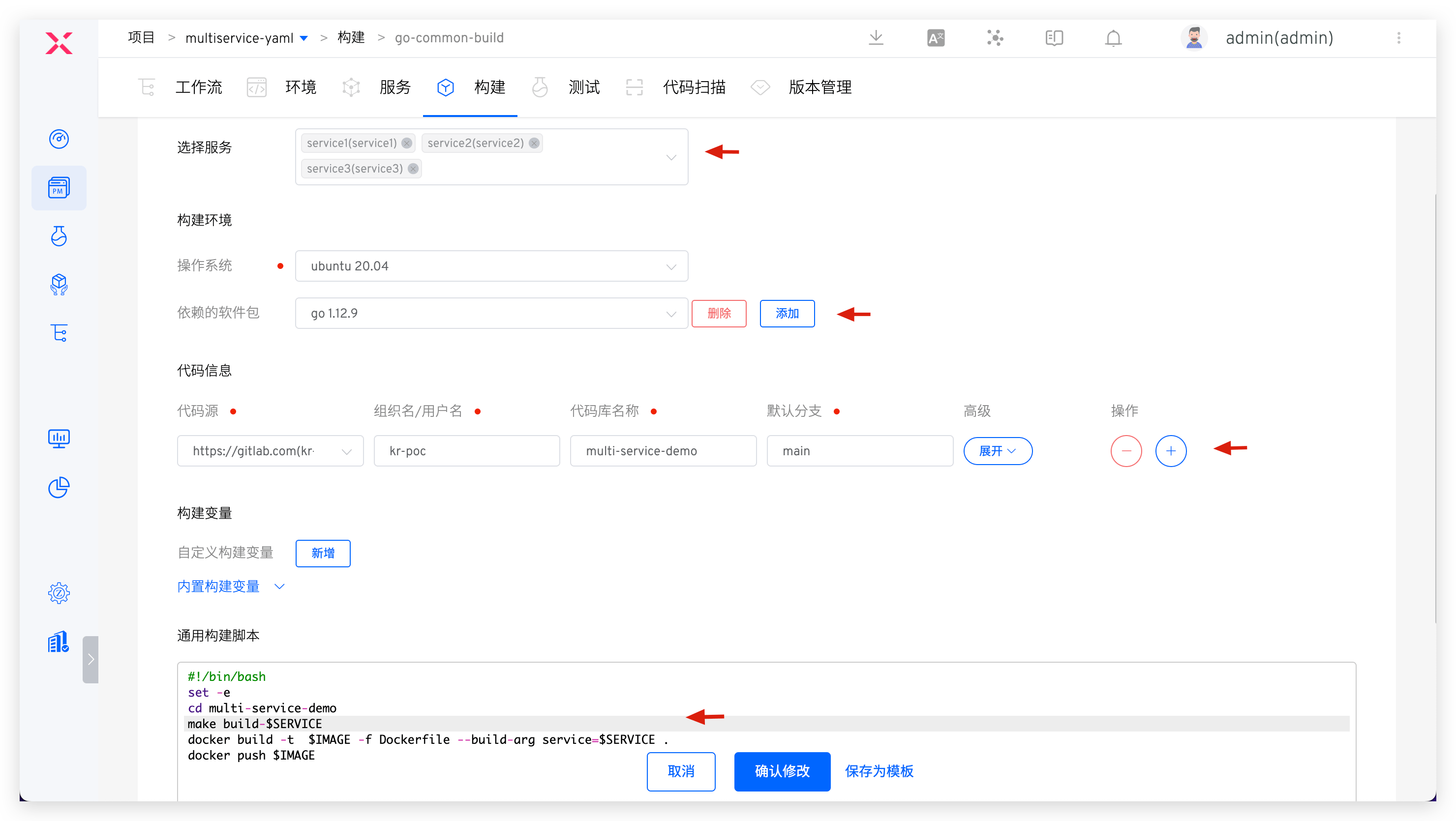Image resolution: width=1456 pixels, height=821 pixels.
Task: Open the settings gear icon near sidebar bottom
Action: point(59,593)
